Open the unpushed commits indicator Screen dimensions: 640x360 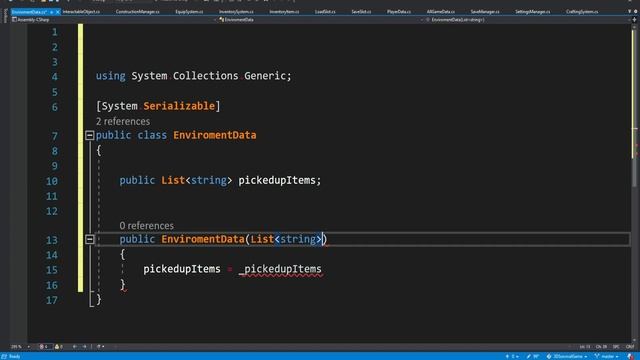point(512,356)
